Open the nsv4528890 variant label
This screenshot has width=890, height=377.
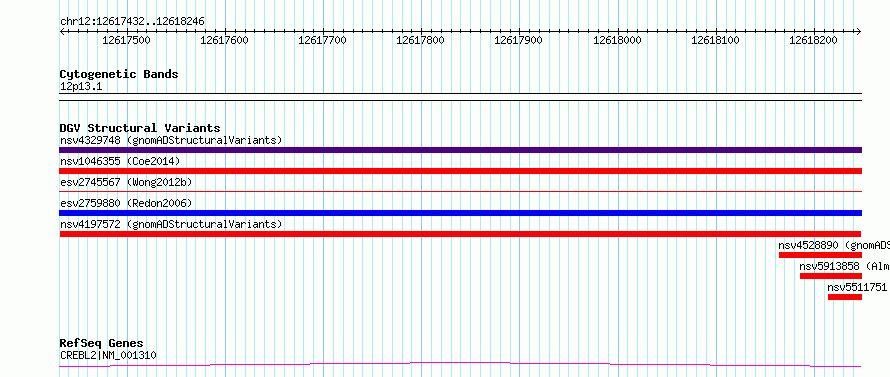click(834, 245)
